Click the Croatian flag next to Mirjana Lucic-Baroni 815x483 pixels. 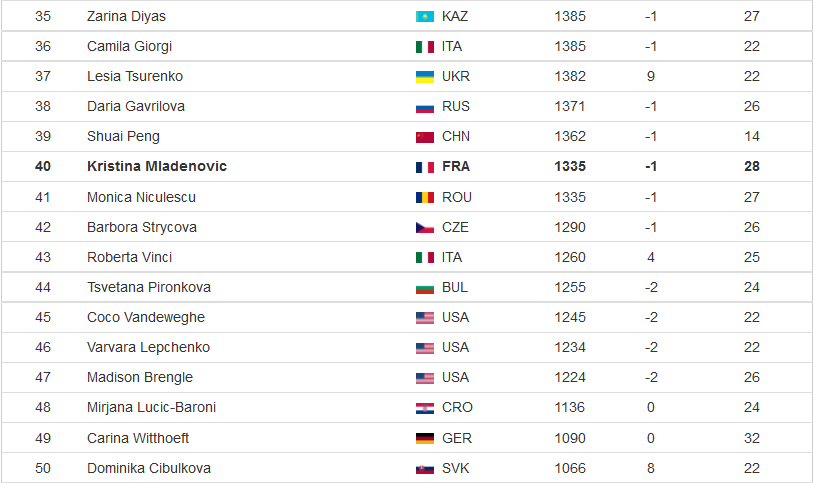(x=425, y=408)
